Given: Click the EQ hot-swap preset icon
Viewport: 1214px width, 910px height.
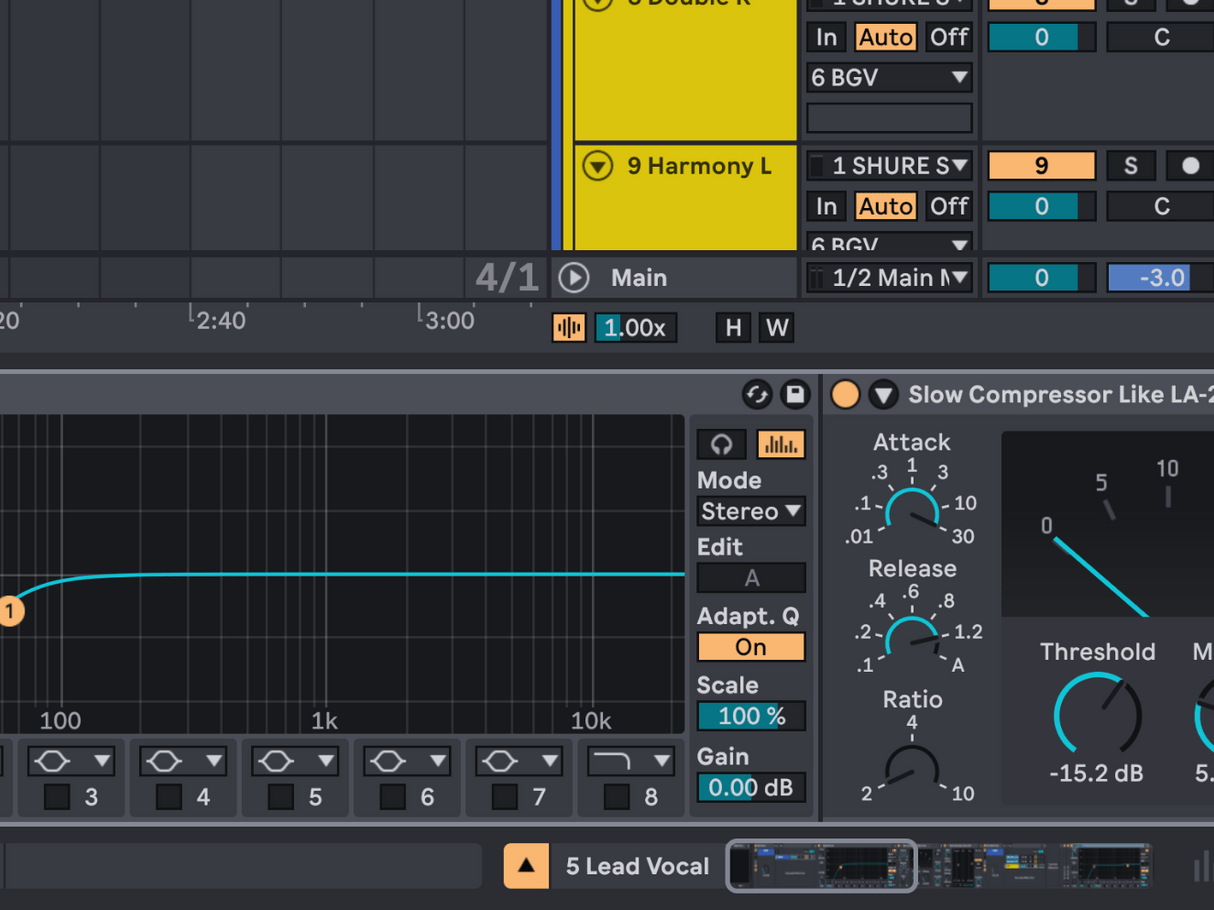Looking at the screenshot, I should point(757,394).
